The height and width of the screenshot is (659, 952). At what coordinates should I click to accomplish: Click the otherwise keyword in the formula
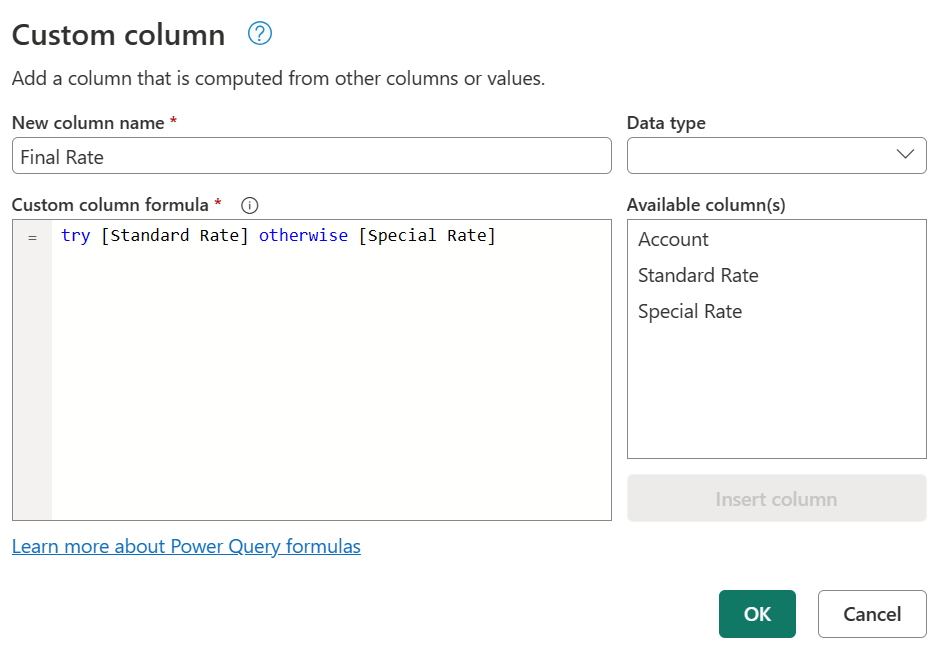(303, 235)
